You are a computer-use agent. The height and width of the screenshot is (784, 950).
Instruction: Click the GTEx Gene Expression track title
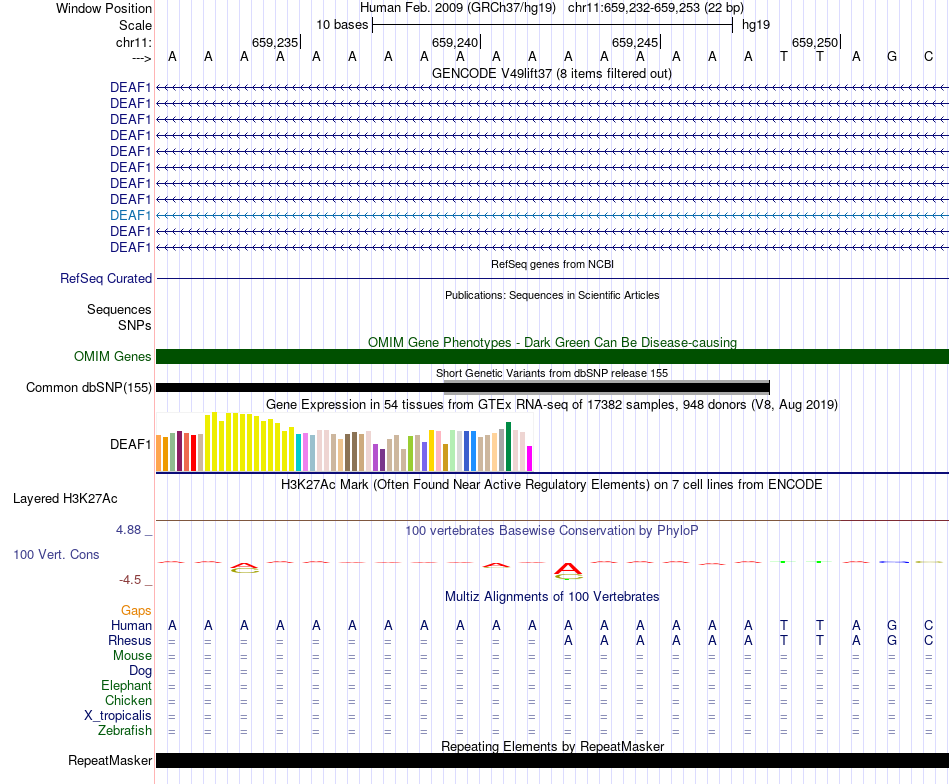pos(552,404)
